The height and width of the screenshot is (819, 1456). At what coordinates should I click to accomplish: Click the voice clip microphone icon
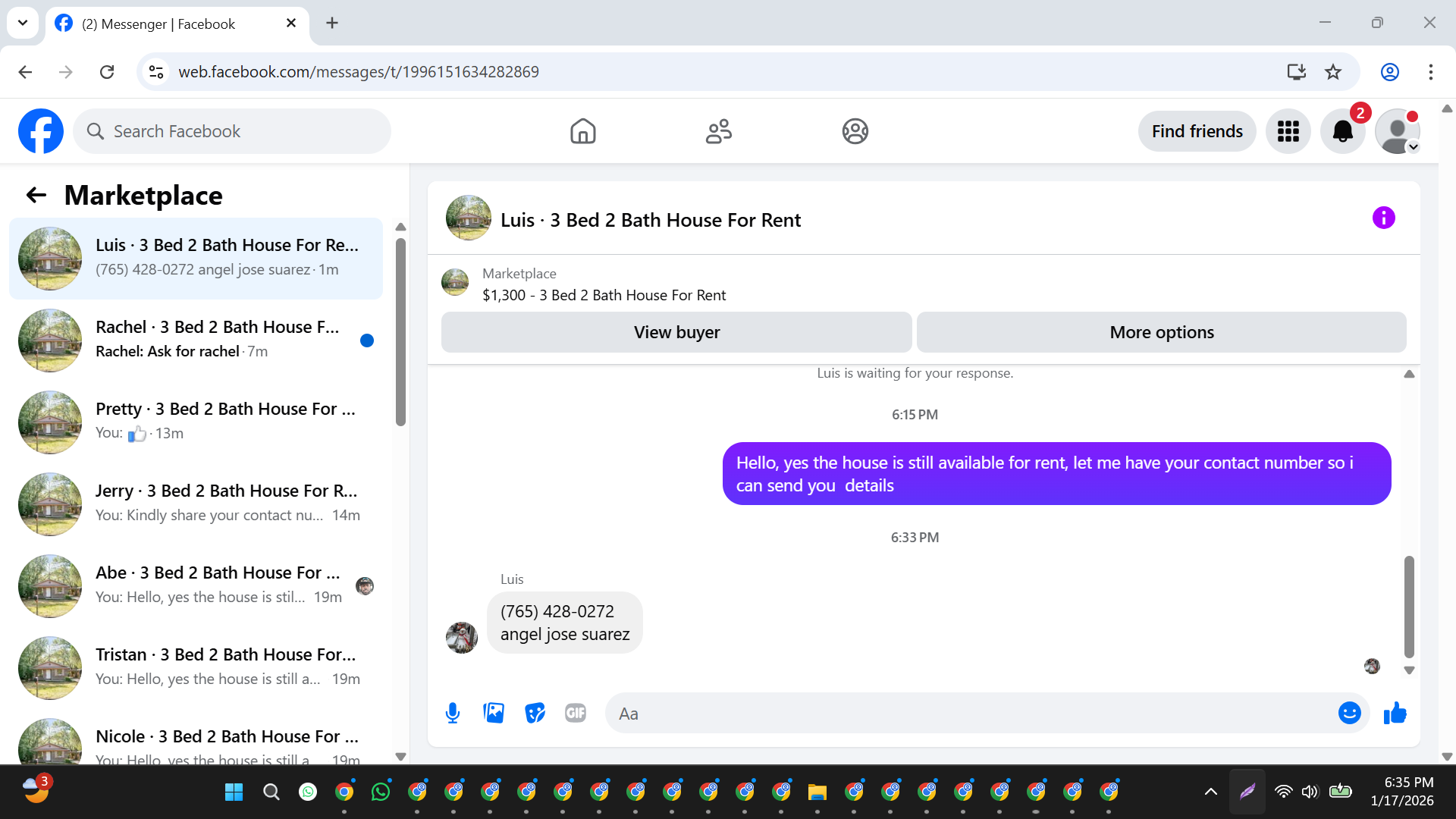click(x=453, y=714)
